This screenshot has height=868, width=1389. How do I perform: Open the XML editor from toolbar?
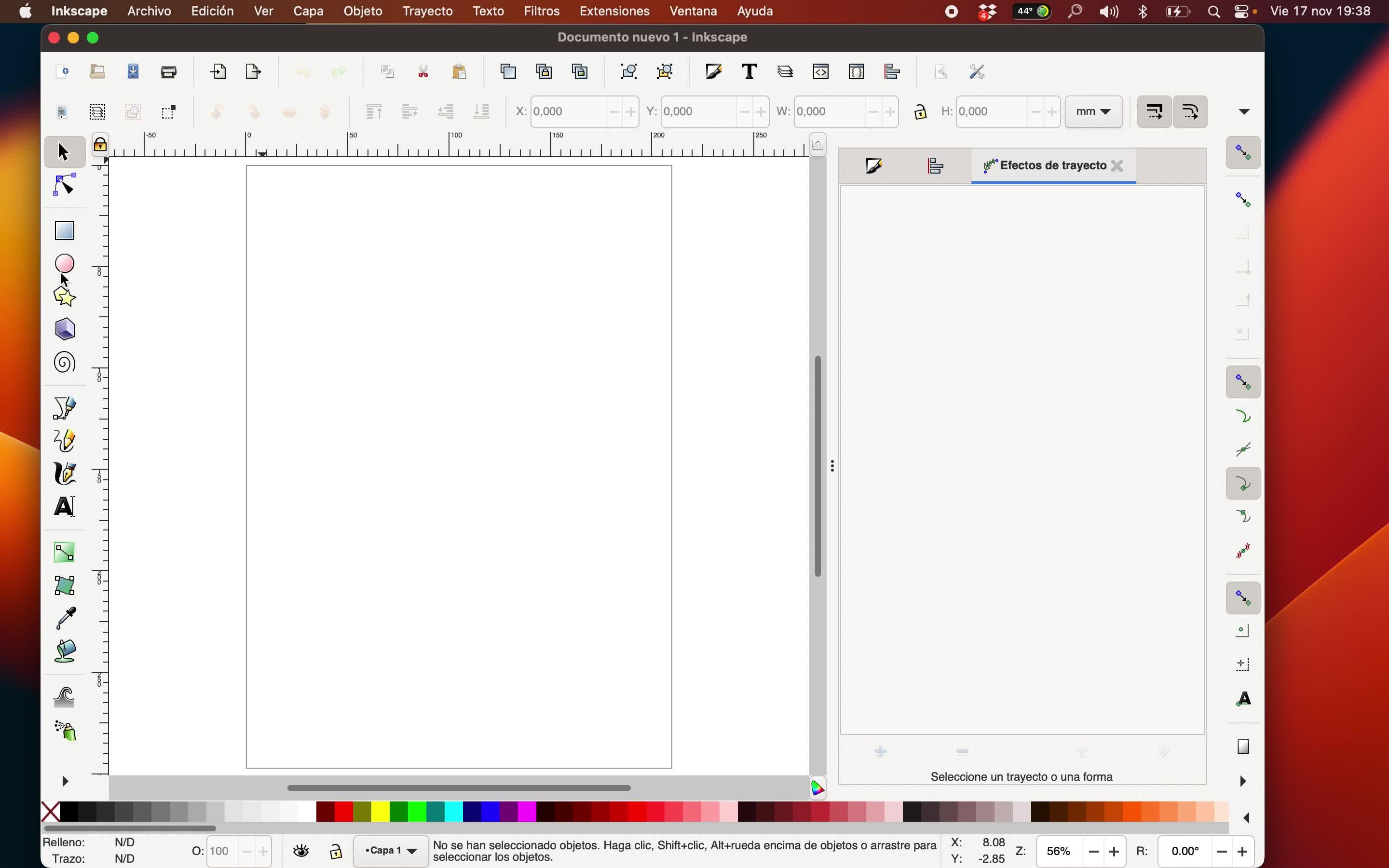821,72
